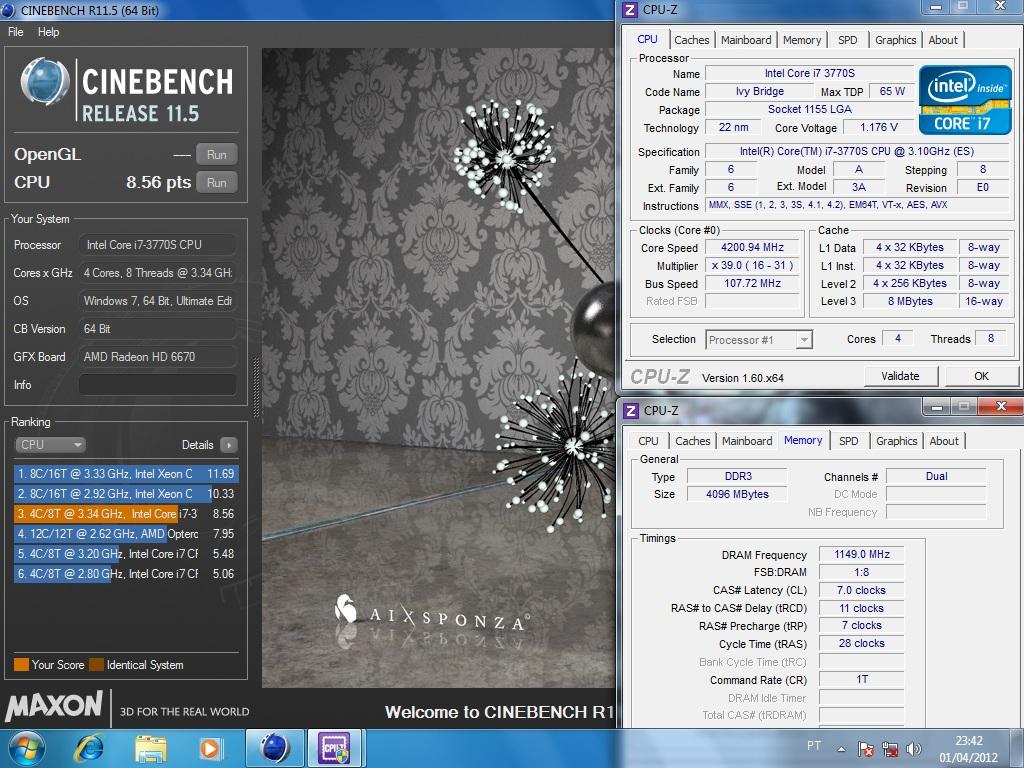
Task: Run the OpenGL benchmark
Action: pos(217,155)
